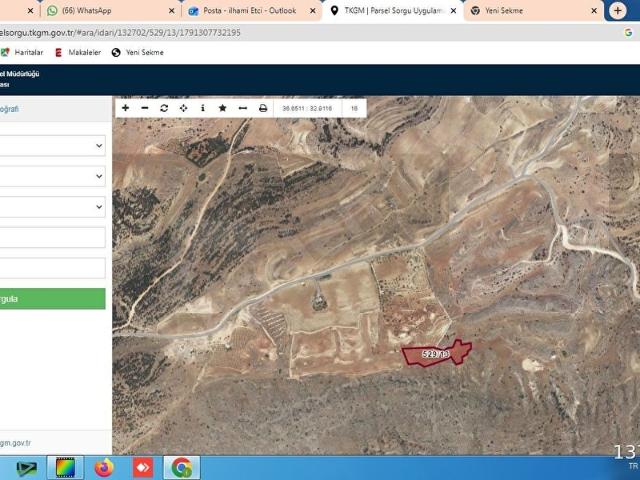
Task: Close the TKGM Parsel Sorgu tab
Action: pyautogui.click(x=453, y=11)
